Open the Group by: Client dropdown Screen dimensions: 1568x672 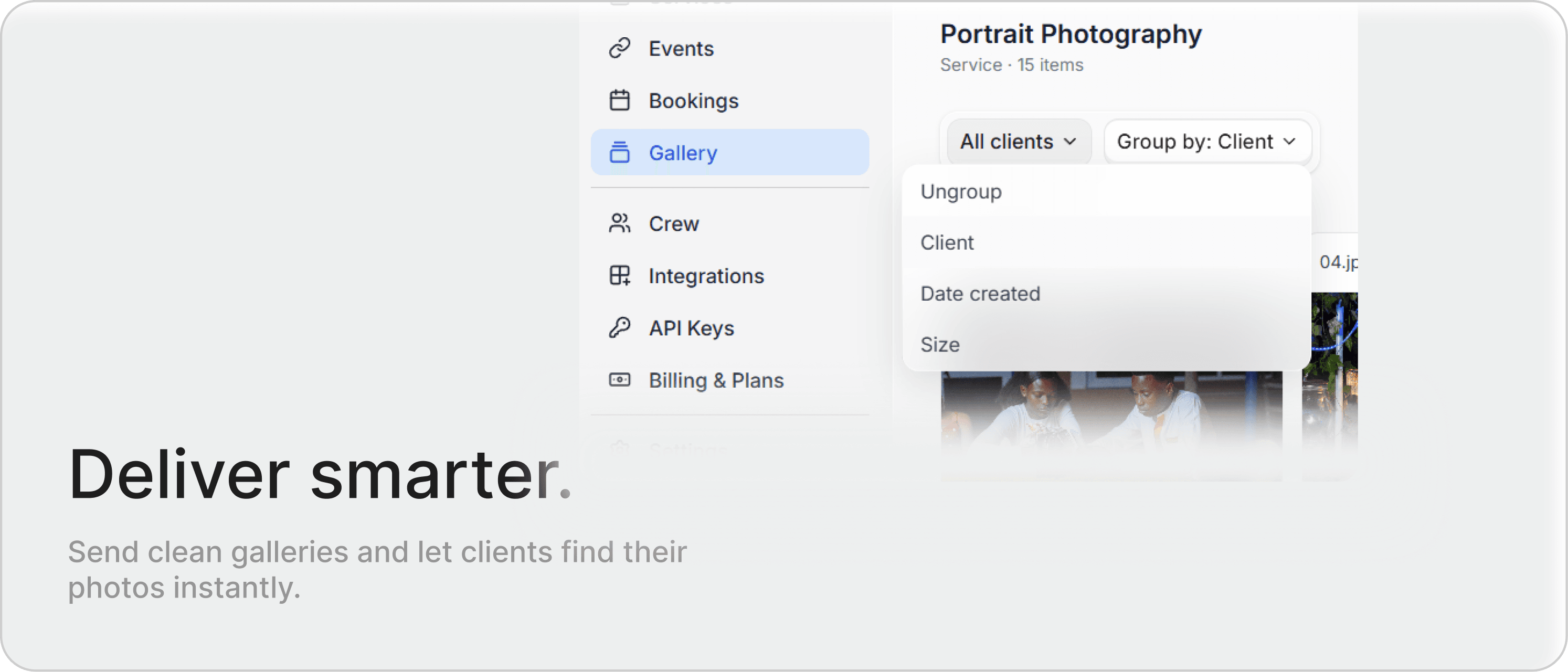tap(1206, 141)
